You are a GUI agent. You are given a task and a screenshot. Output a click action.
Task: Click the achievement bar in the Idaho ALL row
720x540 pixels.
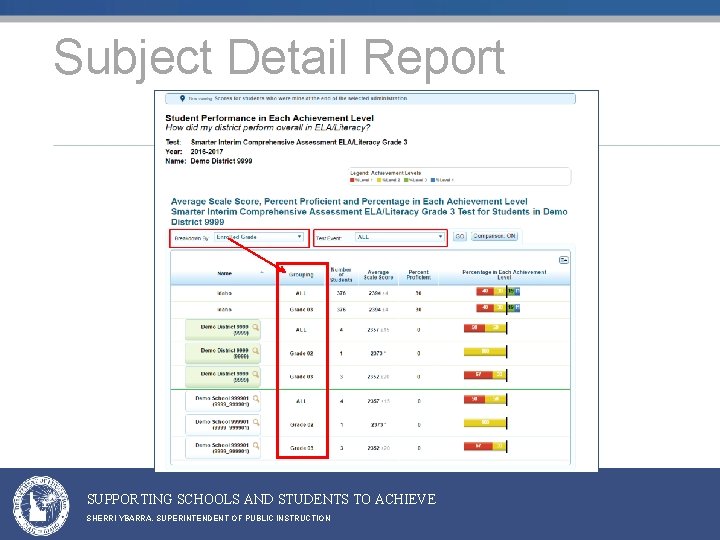[498, 291]
